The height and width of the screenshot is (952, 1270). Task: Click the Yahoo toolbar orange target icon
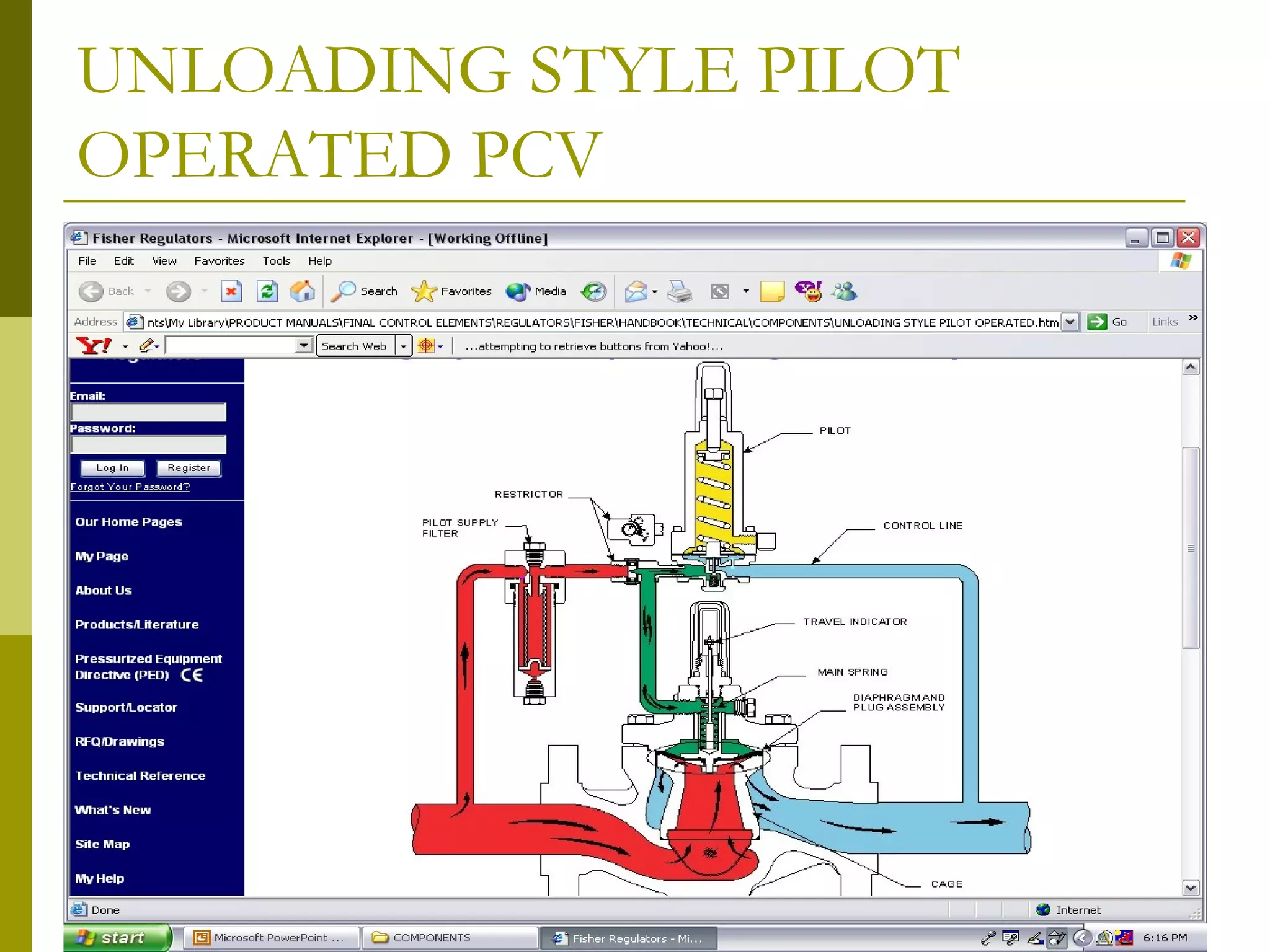(x=426, y=346)
